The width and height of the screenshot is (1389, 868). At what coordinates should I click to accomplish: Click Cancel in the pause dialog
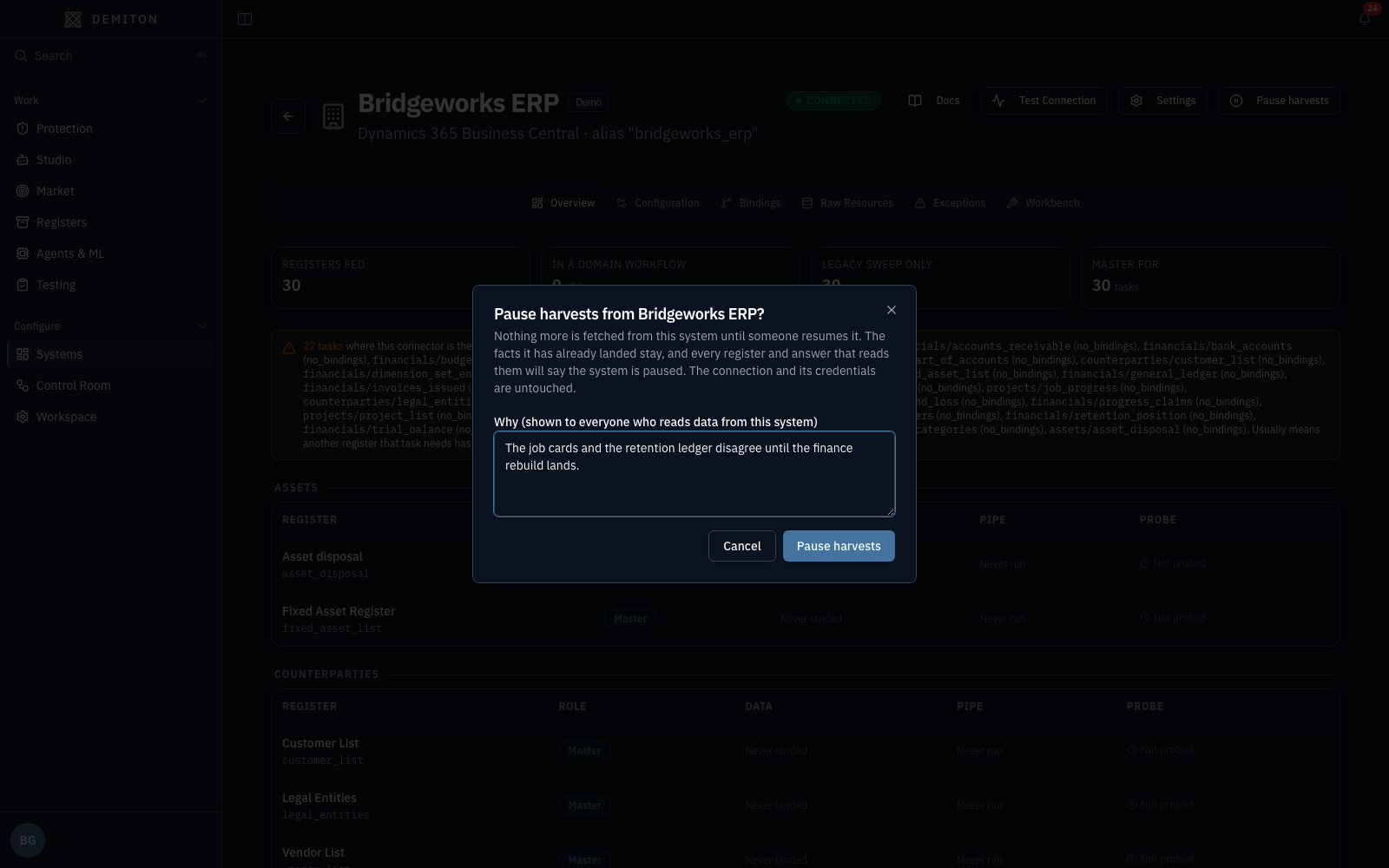(x=742, y=546)
